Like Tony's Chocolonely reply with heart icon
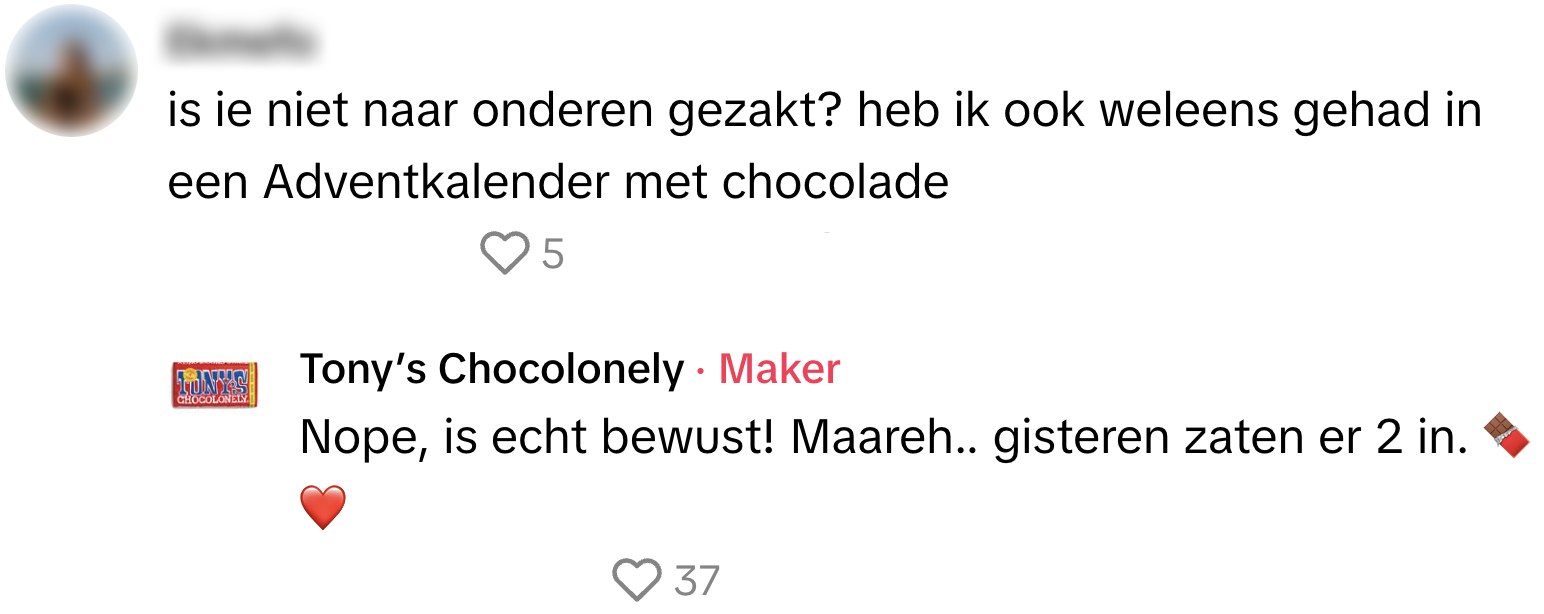The image size is (1544, 614). tap(636, 579)
